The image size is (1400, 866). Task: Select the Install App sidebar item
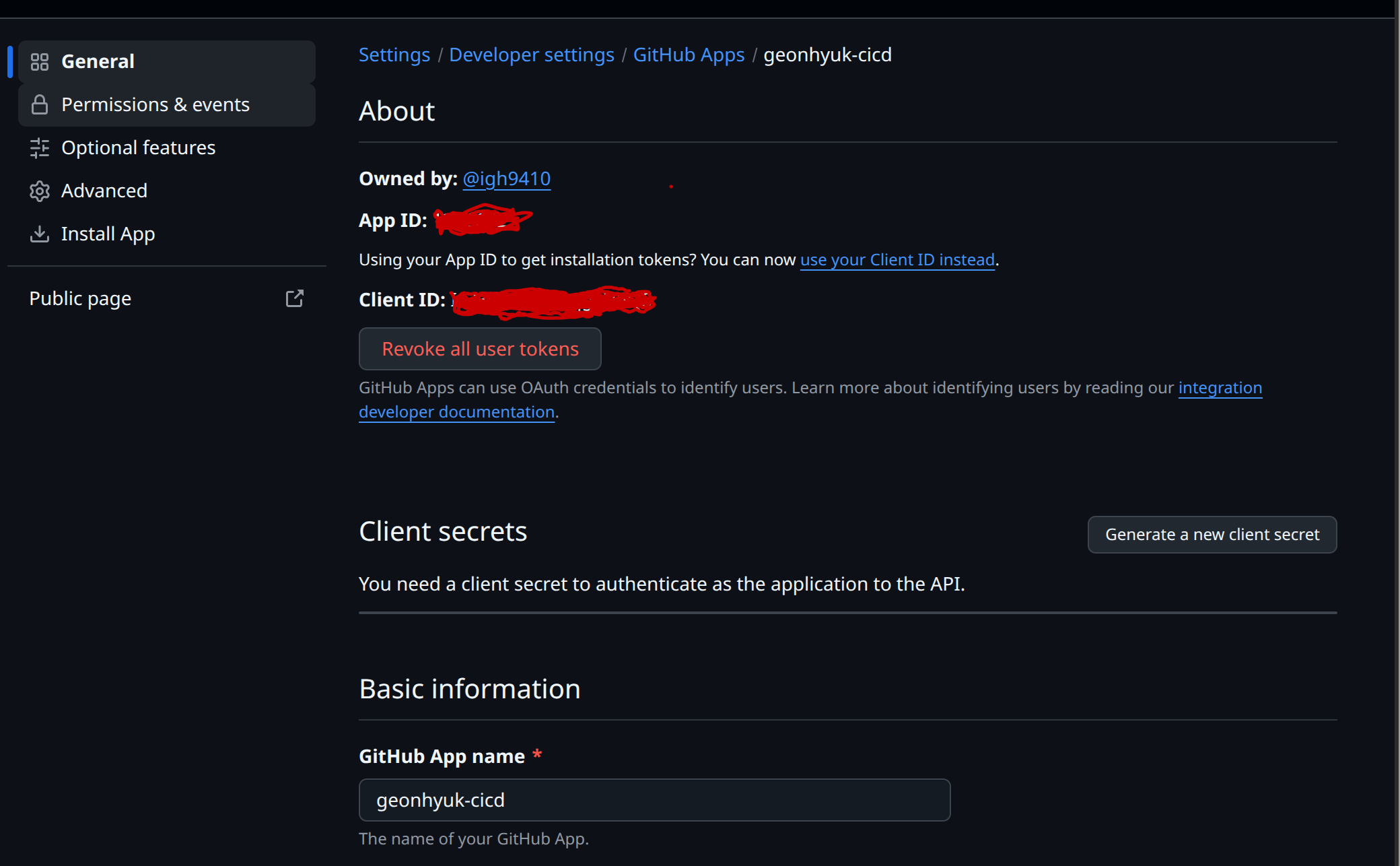click(x=108, y=234)
